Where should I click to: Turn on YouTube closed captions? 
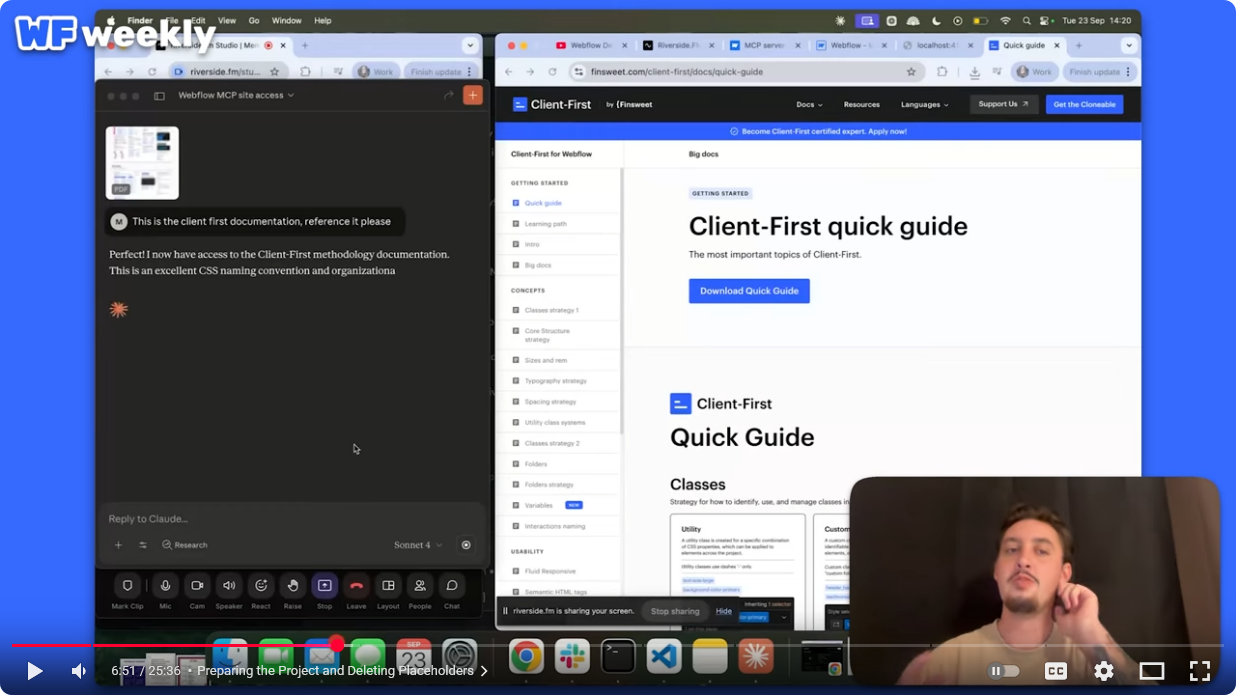point(1055,671)
